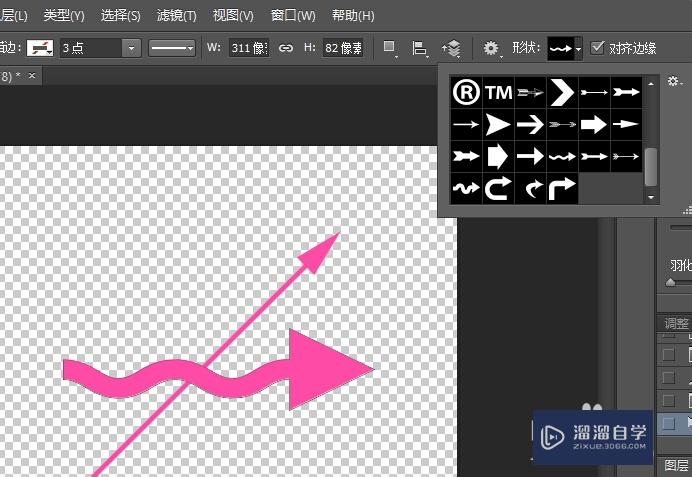Open the stroke line type dropdown
This screenshot has width=692, height=477.
[172, 48]
